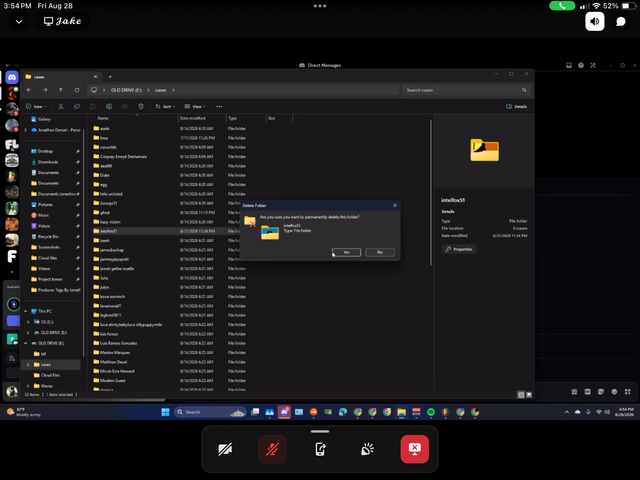Select the cases tab
This screenshot has width=640, height=480.
(61, 77)
